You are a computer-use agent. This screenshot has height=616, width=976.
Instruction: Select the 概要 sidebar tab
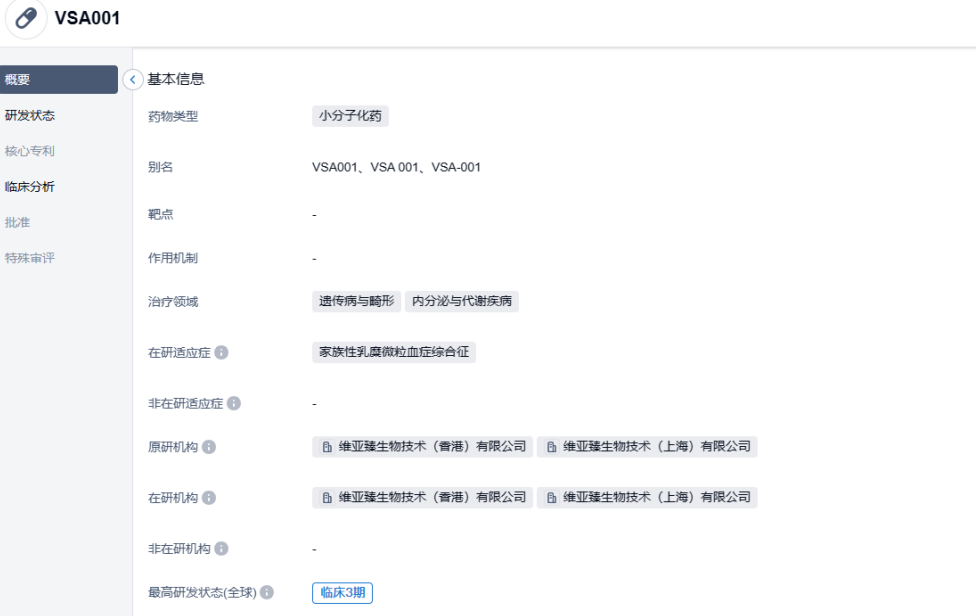58,80
